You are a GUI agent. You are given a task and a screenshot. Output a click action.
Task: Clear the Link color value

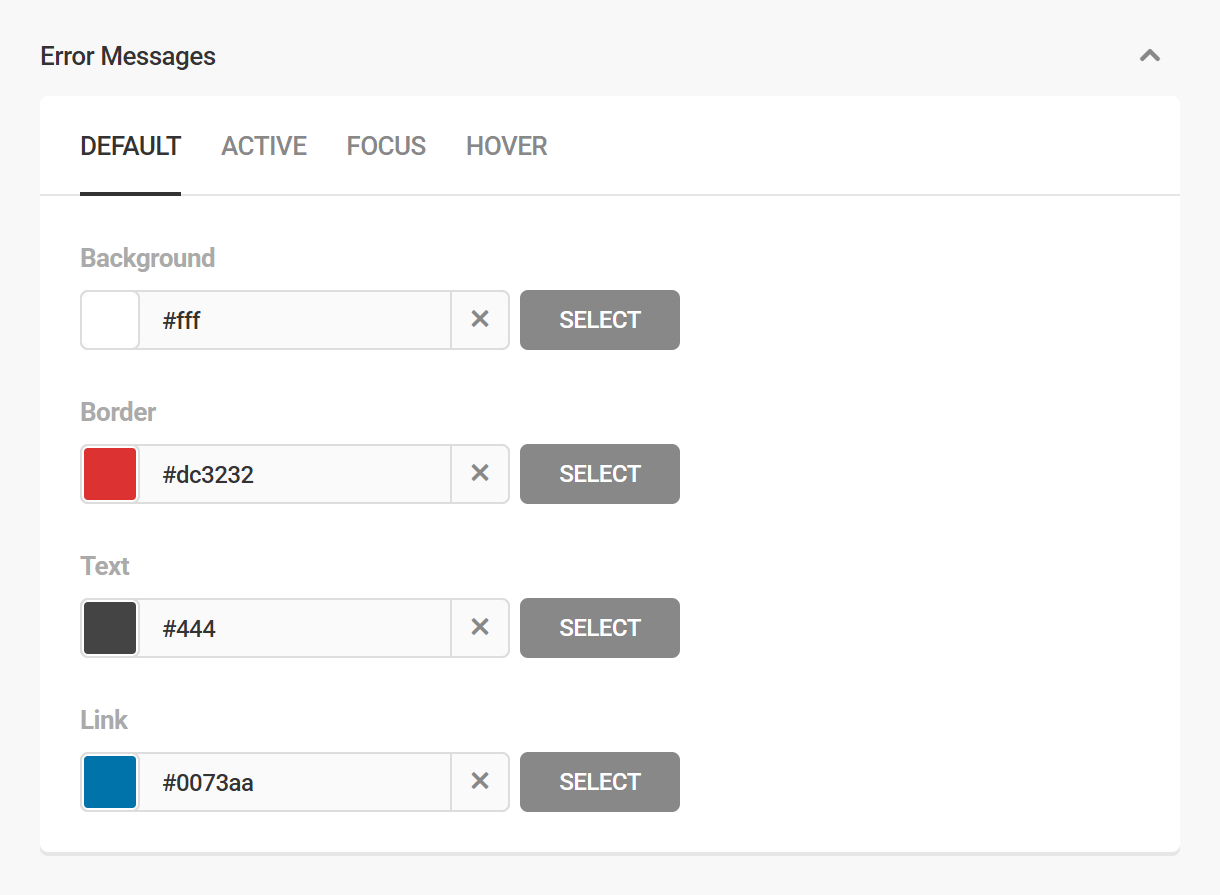pos(480,782)
